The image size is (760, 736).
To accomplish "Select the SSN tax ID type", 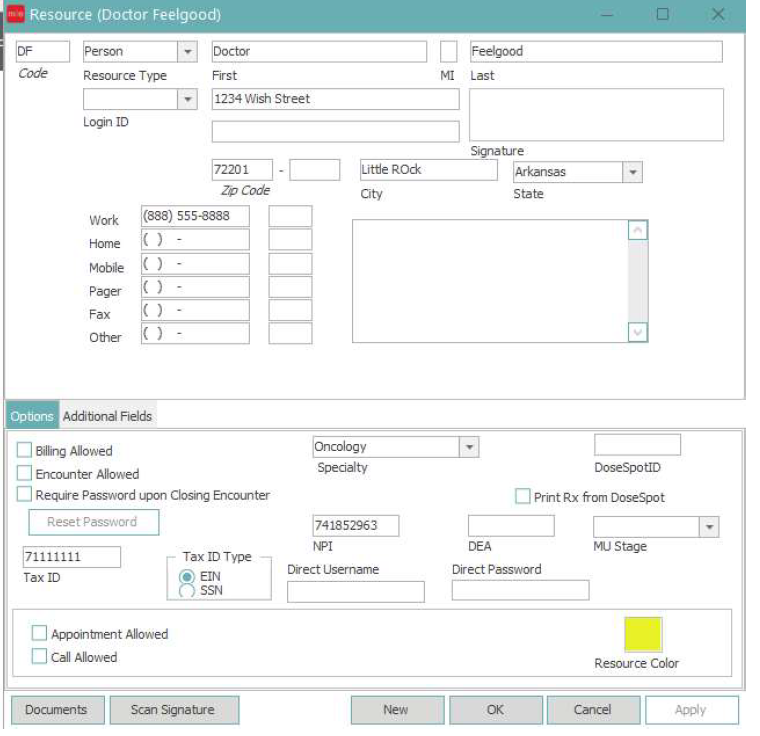I will tap(186, 591).
